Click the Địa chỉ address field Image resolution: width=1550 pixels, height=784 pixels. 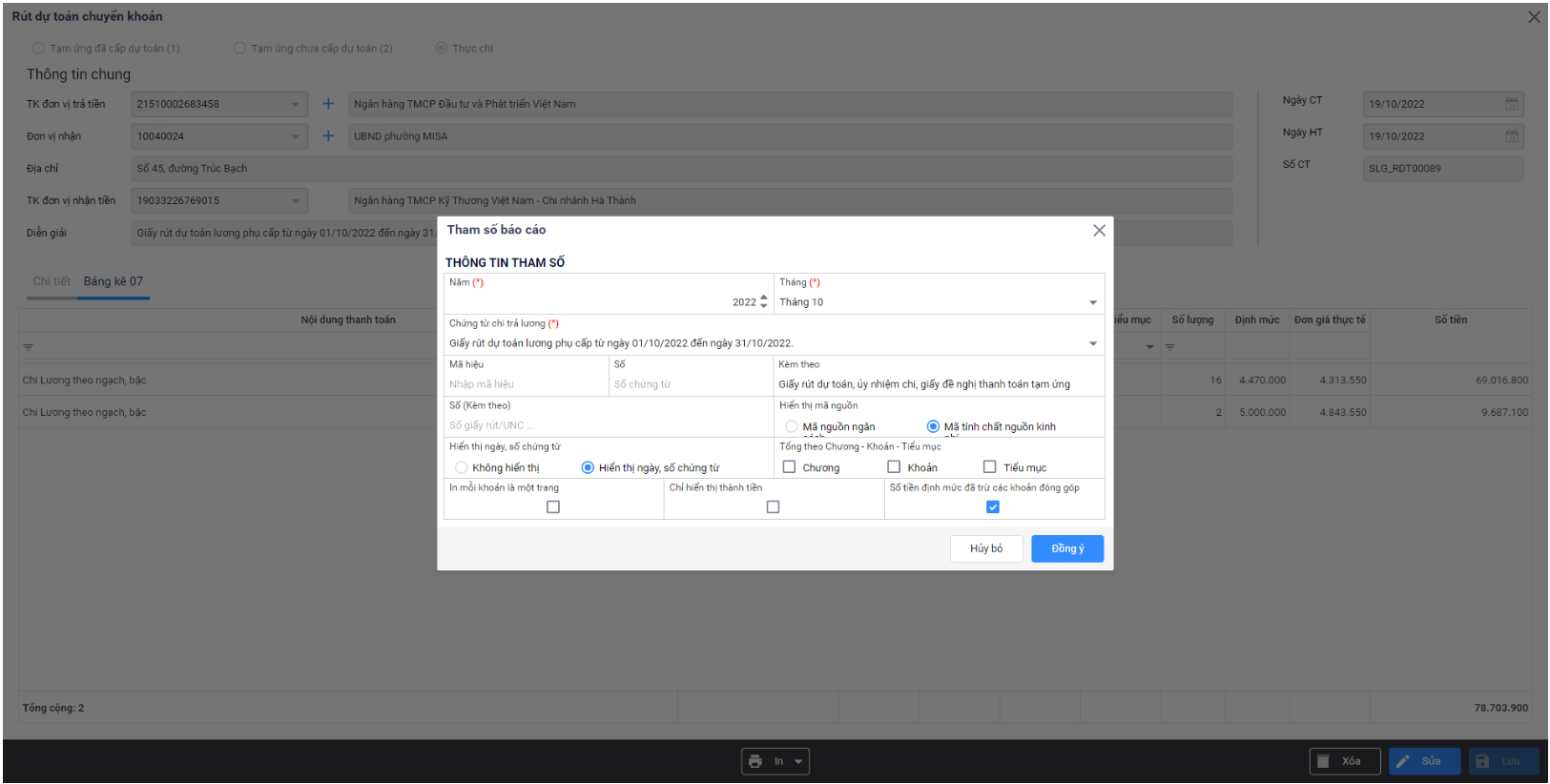tap(682, 168)
